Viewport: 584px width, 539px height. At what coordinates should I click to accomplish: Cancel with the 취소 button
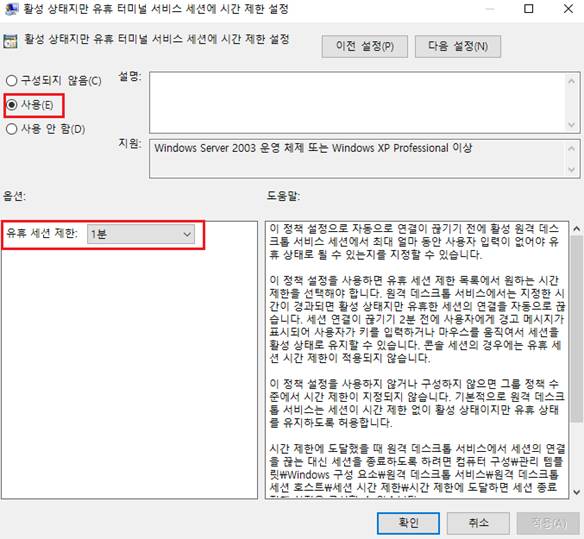(x=478, y=523)
